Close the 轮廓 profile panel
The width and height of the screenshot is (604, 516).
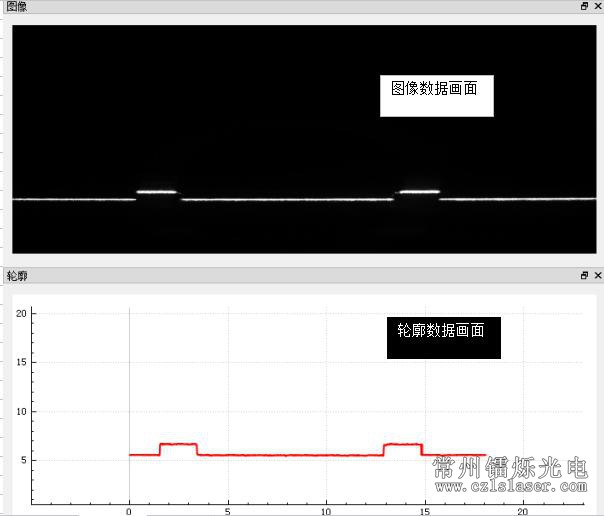tap(598, 275)
